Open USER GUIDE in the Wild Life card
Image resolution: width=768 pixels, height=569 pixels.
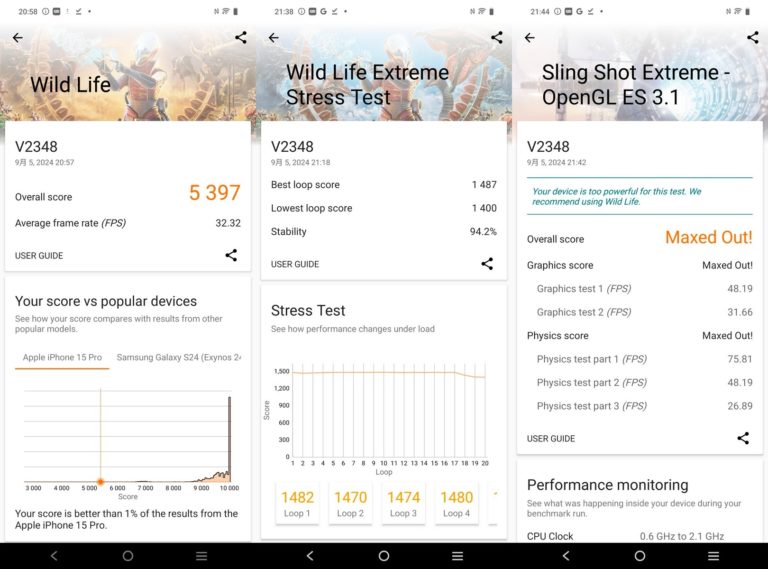39,256
